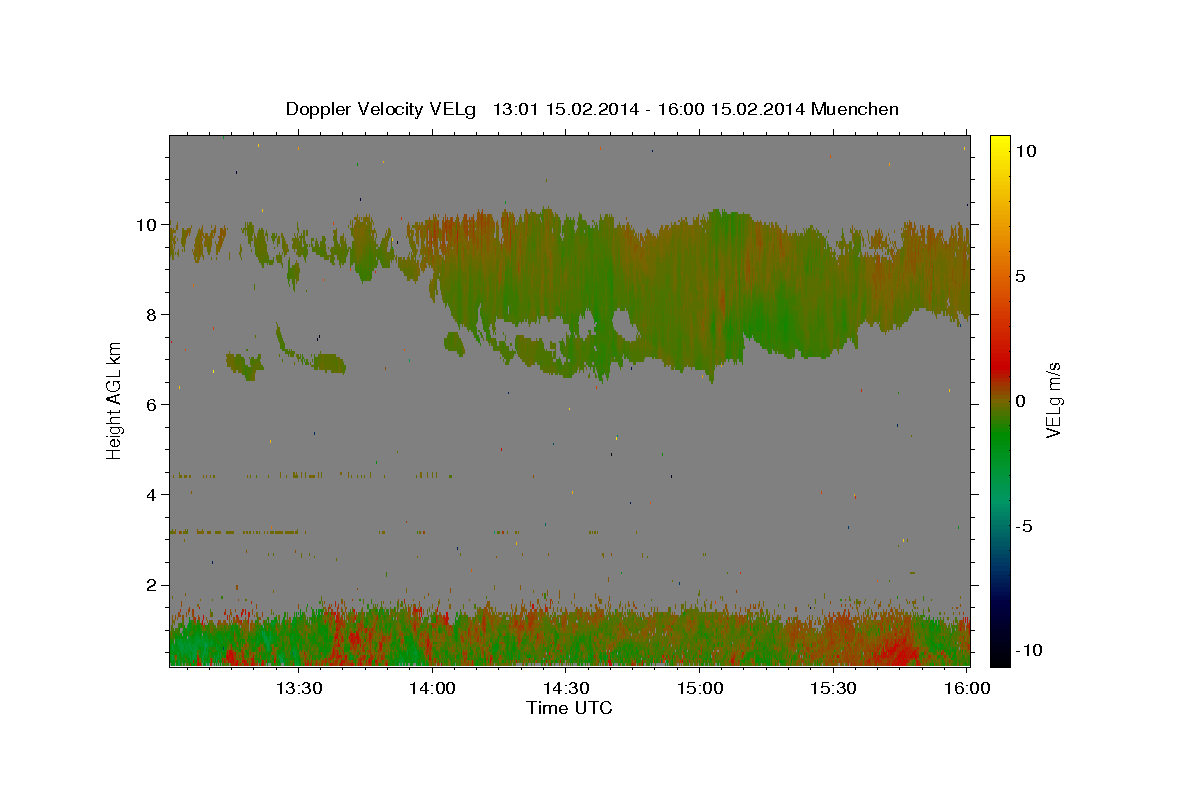Click the '16:00' time tick label
The image size is (1200, 800).
(967, 688)
